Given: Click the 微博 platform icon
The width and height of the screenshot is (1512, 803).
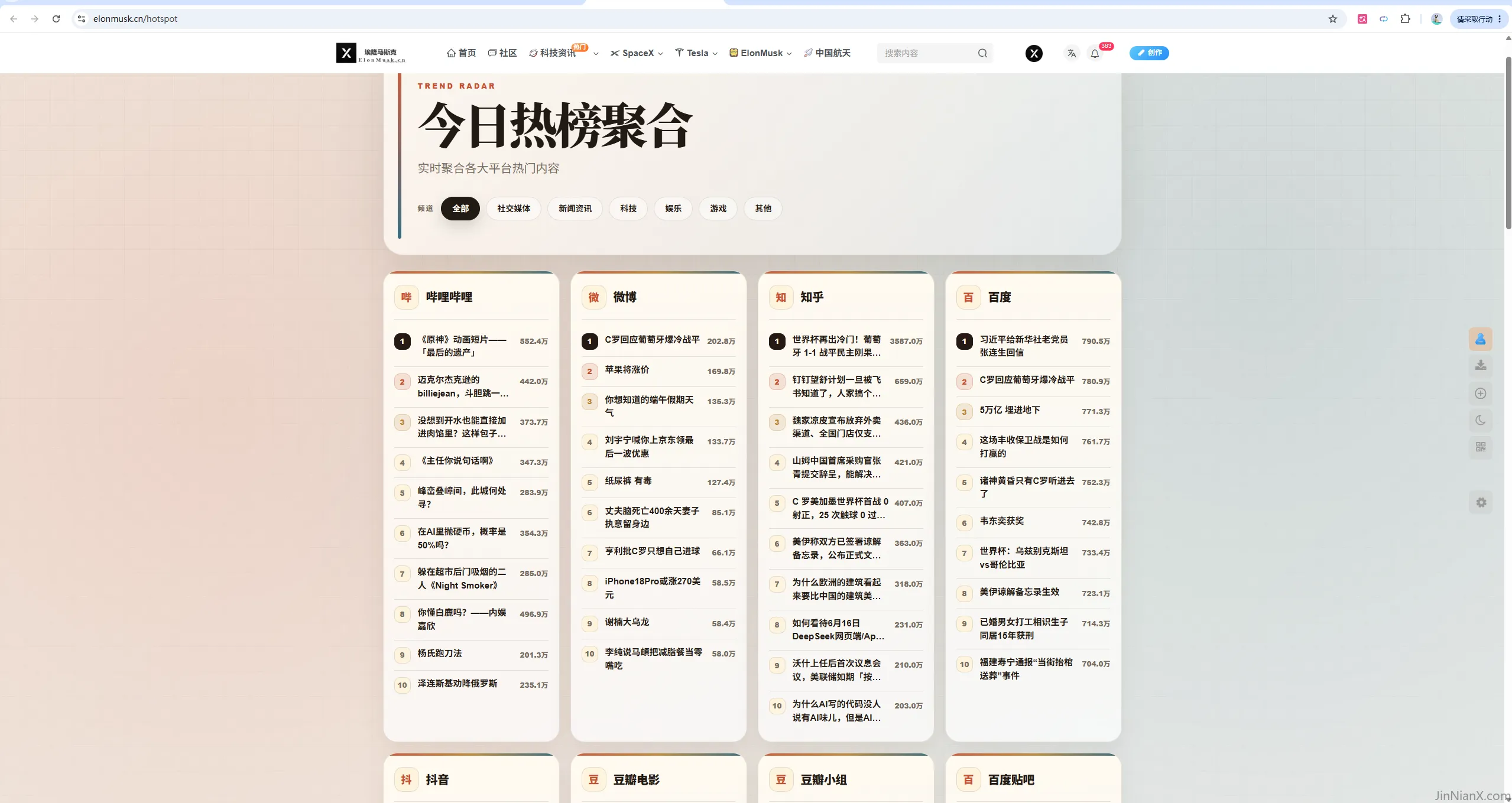Looking at the screenshot, I should pos(593,297).
